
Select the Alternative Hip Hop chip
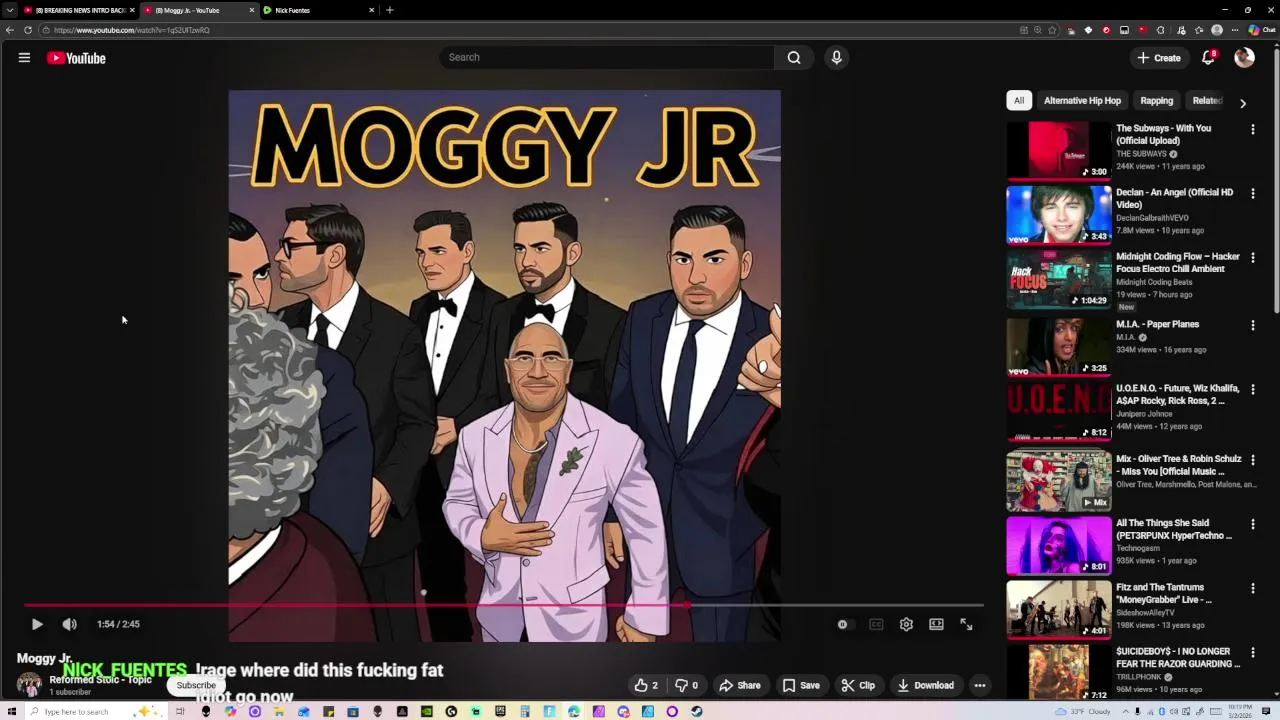pyautogui.click(x=1082, y=100)
